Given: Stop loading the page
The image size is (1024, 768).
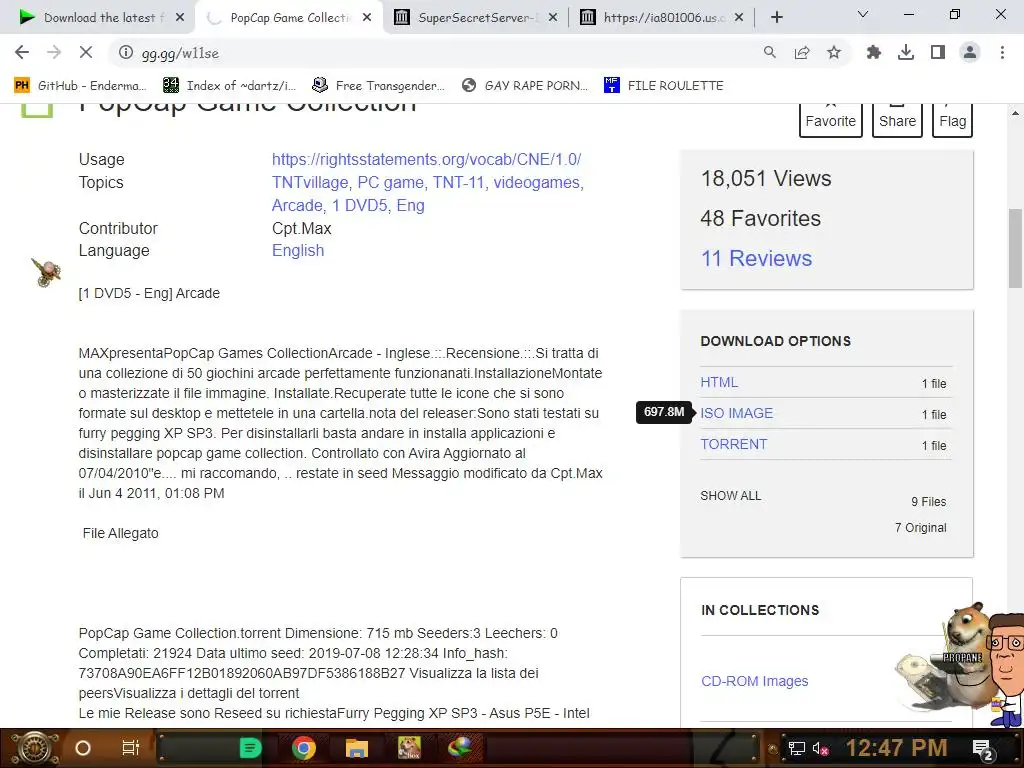Looking at the screenshot, I should pos(86,53).
